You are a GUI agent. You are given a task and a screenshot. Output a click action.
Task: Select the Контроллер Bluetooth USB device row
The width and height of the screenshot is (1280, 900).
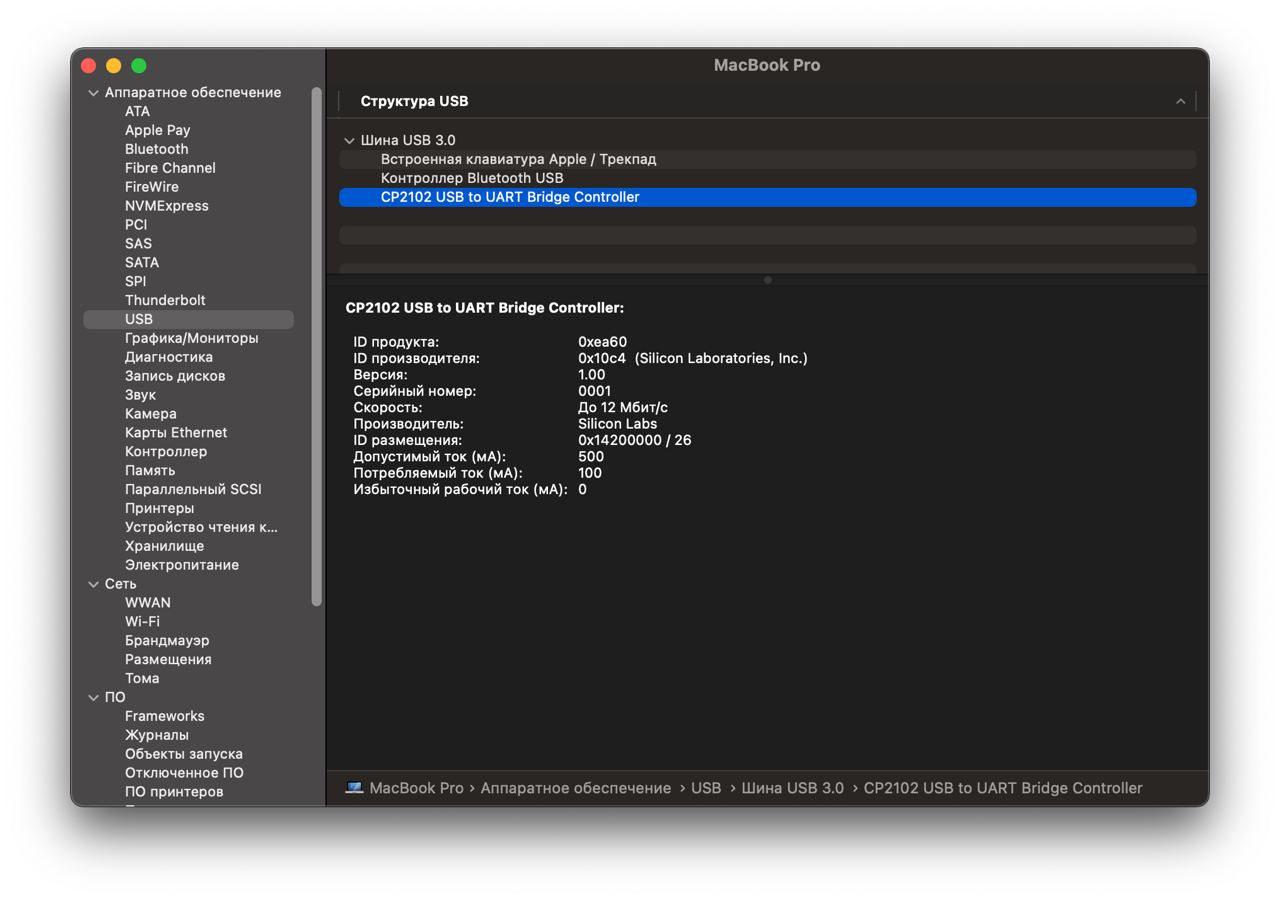[472, 178]
